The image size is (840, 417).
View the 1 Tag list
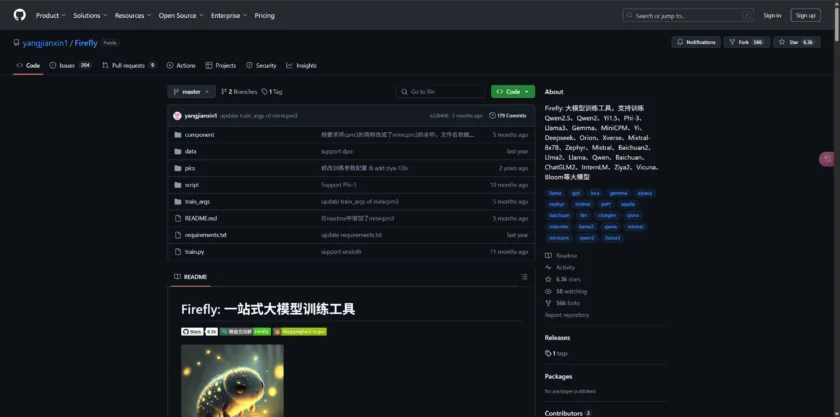[x=272, y=92]
